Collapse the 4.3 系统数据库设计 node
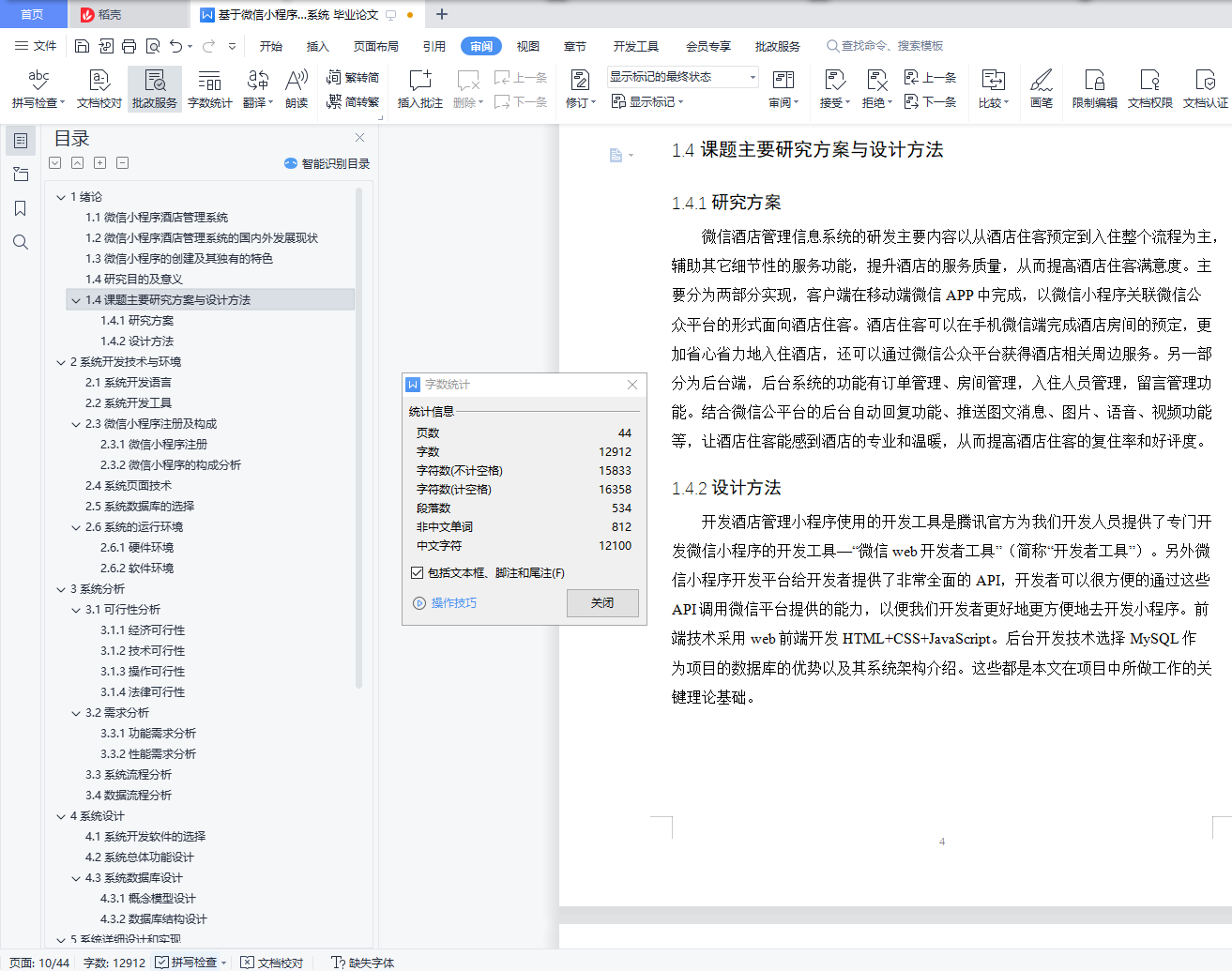Viewport: 1232px width, 971px height. click(76, 878)
